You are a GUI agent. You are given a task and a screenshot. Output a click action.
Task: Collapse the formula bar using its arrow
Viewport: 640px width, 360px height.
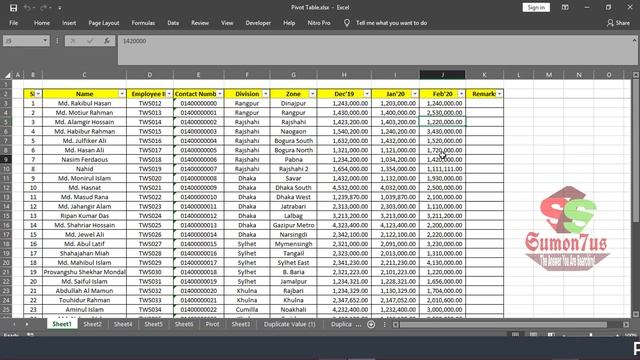[634, 40]
